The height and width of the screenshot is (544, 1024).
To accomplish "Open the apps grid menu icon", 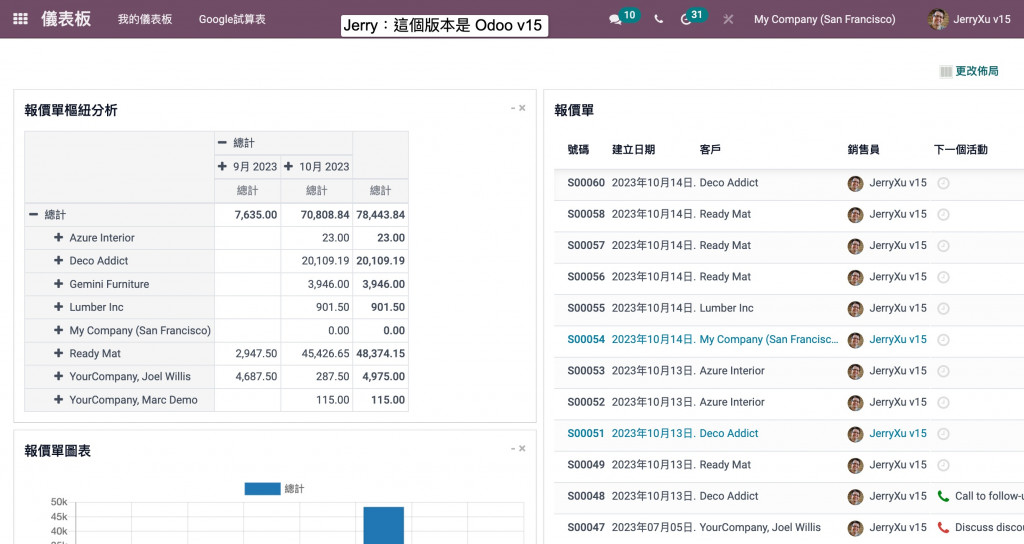I will tap(20, 19).
